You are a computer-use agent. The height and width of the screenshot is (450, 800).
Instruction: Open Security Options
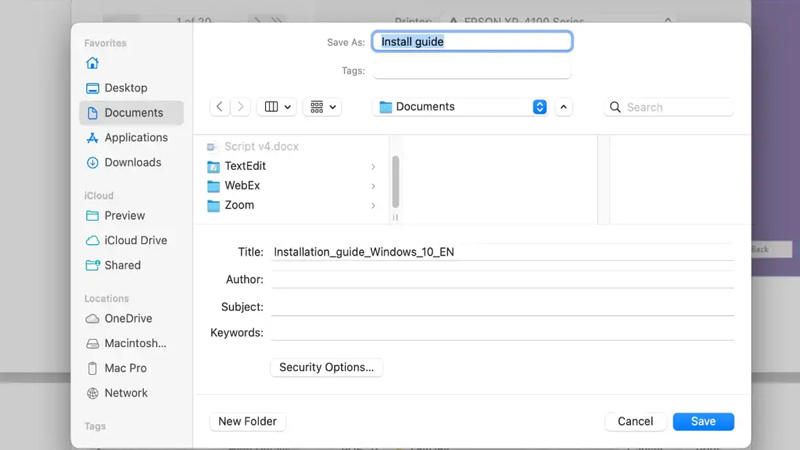pos(326,368)
